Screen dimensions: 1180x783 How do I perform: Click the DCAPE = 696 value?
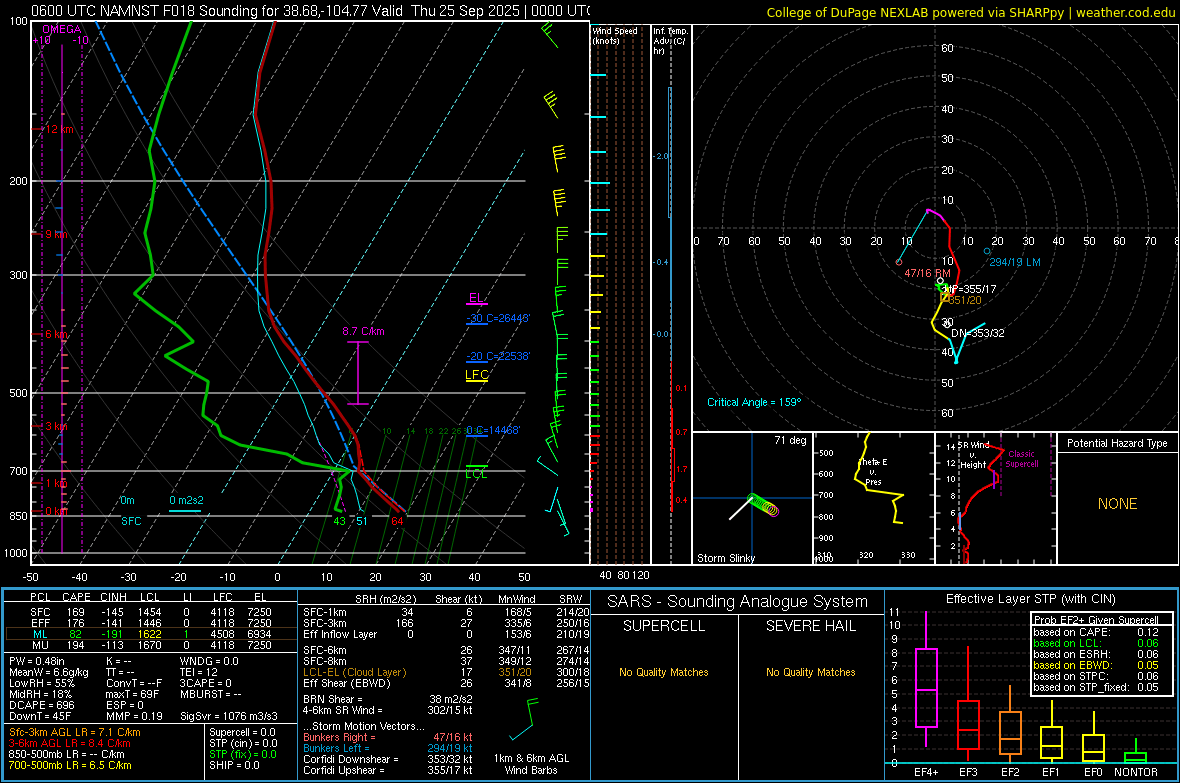tap(41, 705)
